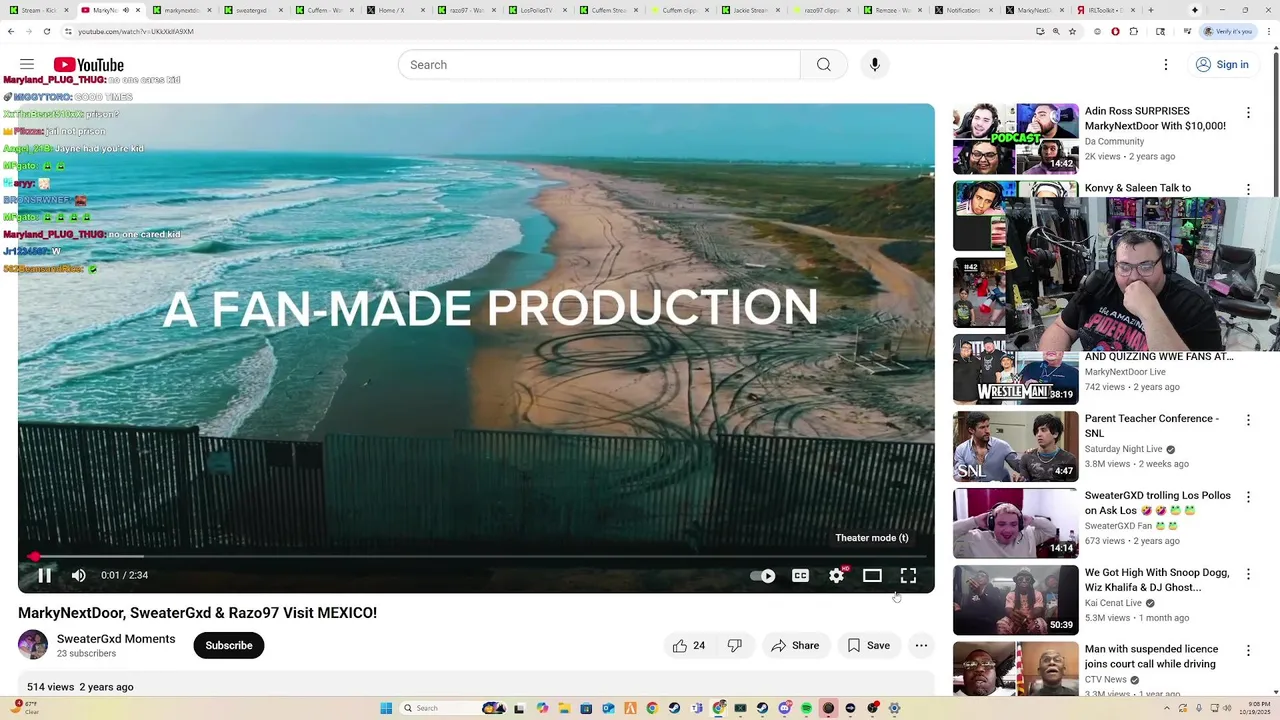Save the video to a playlist
Image resolution: width=1280 pixels, height=720 pixels.
pos(868,646)
